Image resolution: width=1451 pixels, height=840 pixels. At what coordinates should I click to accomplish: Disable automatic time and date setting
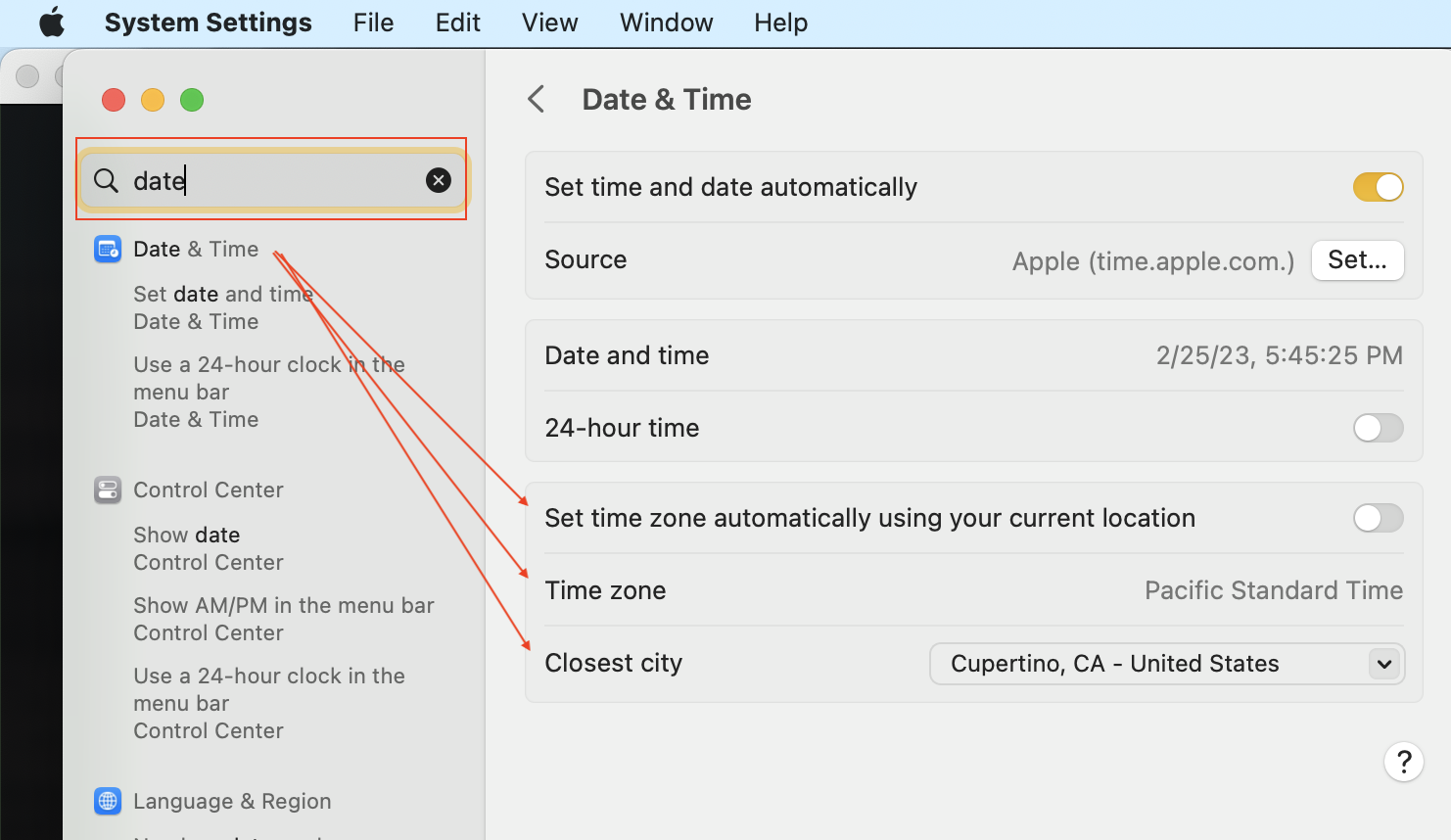click(1378, 187)
